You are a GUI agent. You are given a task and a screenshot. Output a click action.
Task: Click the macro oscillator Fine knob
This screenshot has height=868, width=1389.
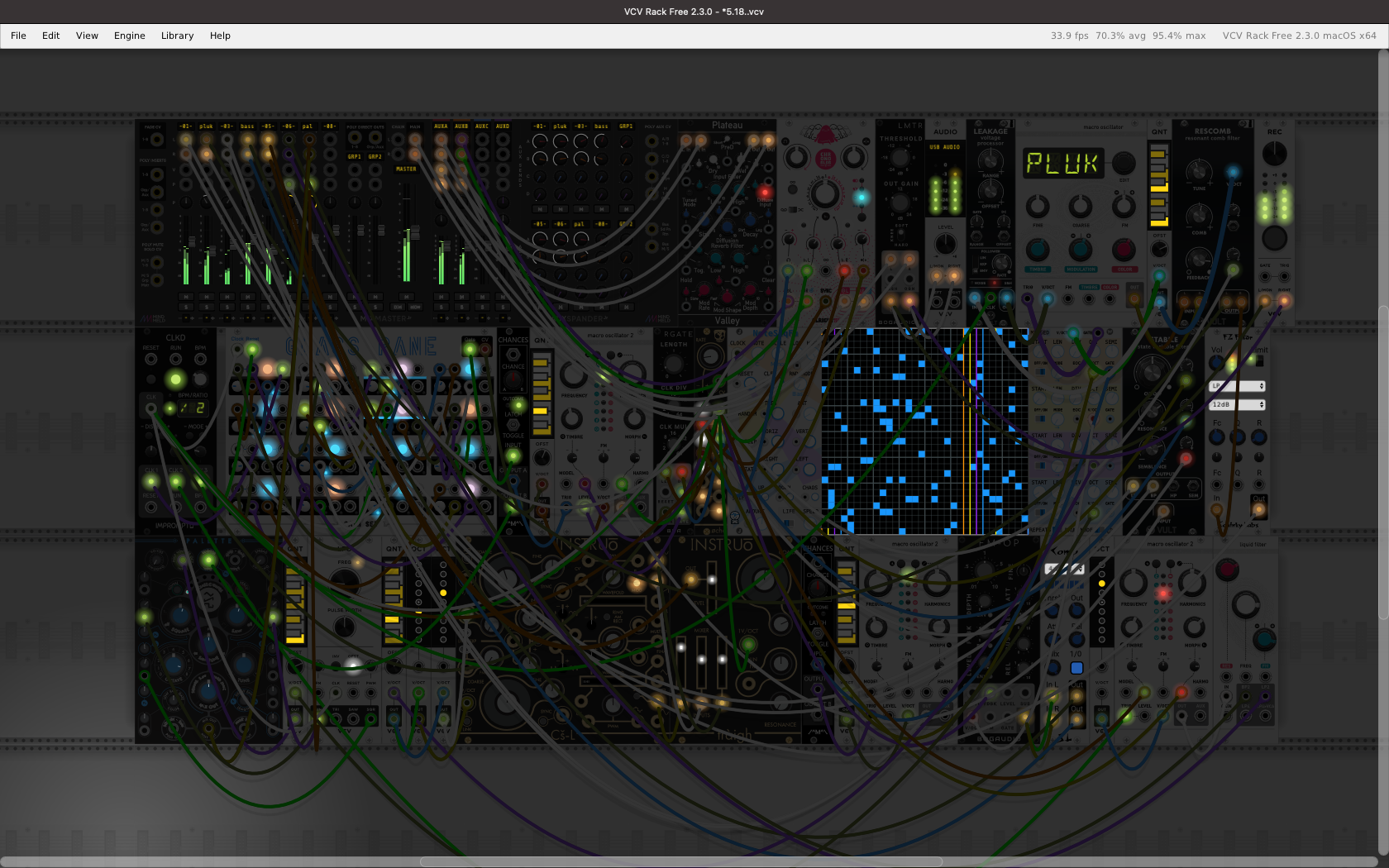[x=1038, y=206]
